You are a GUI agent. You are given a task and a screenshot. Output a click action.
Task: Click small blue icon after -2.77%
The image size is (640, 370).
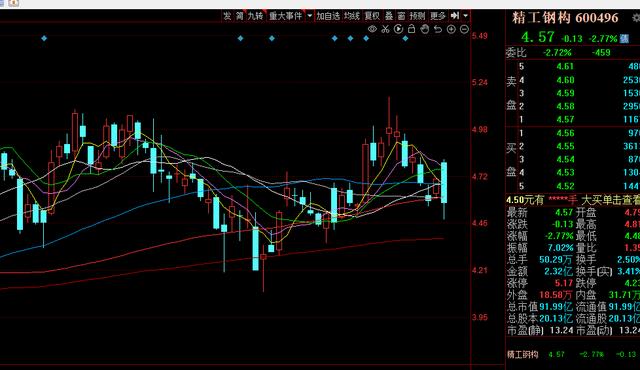[x=624, y=39]
